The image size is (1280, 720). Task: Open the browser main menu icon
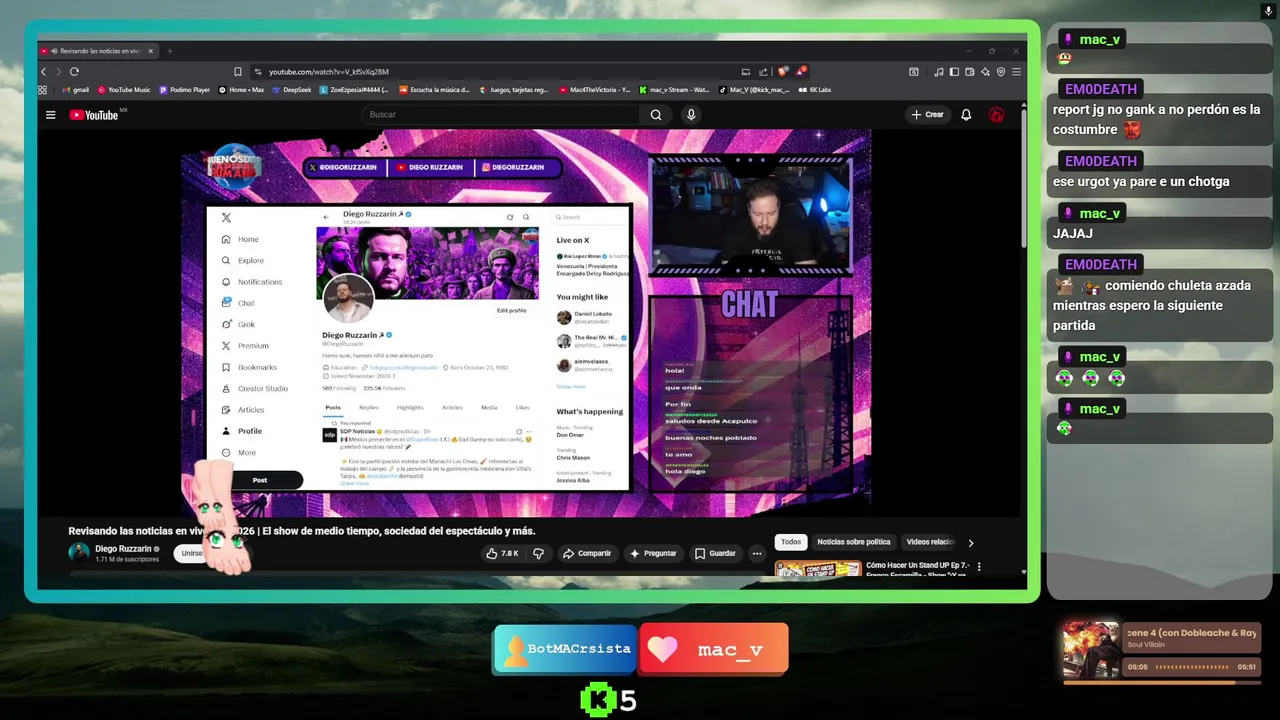click(1016, 72)
